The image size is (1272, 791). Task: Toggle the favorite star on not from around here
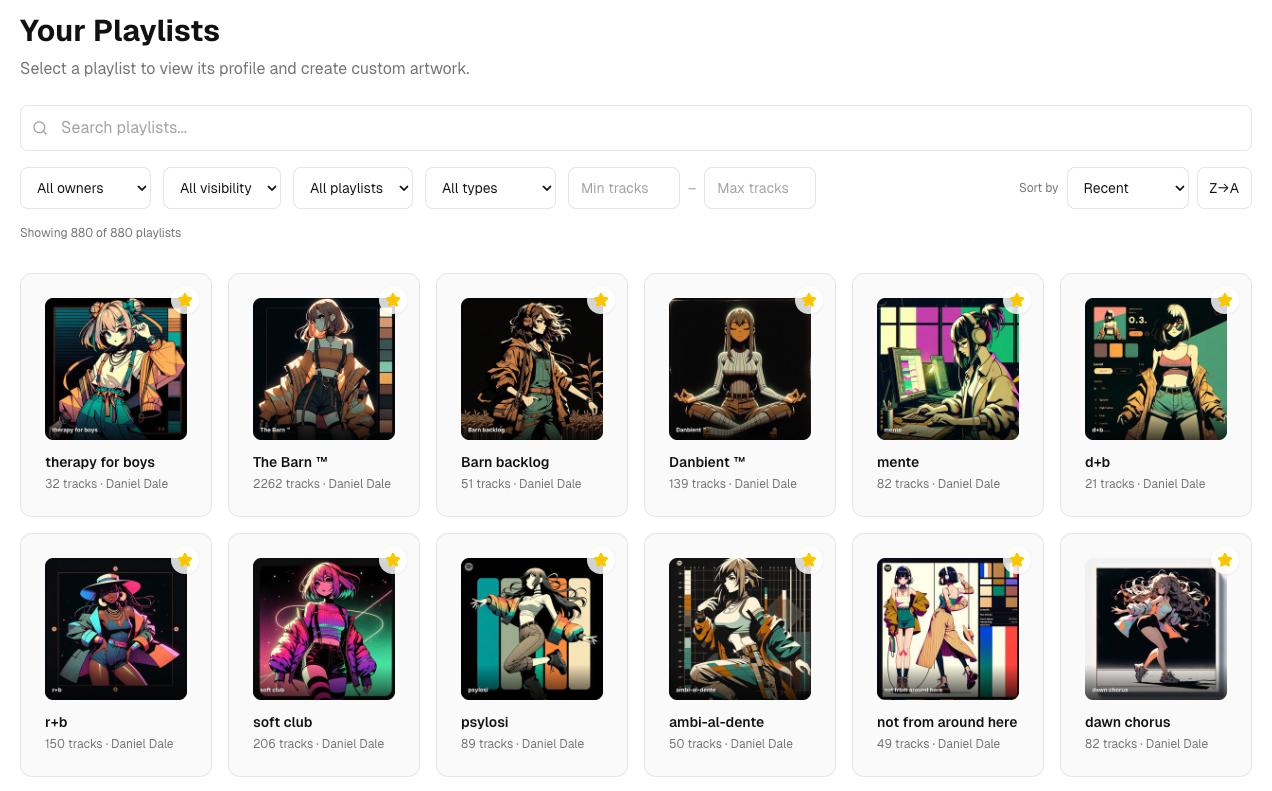click(1016, 560)
